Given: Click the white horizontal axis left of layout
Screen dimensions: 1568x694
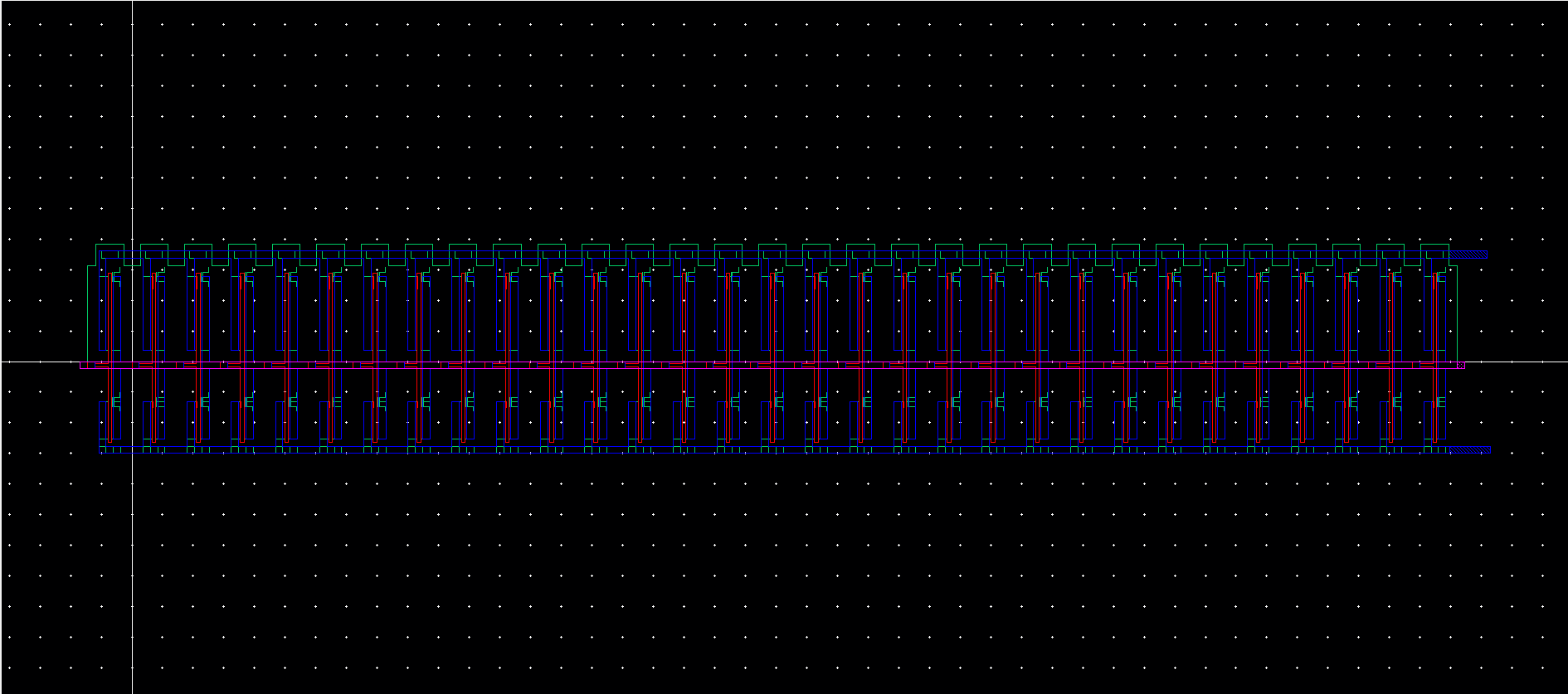Looking at the screenshot, I should click(x=41, y=362).
